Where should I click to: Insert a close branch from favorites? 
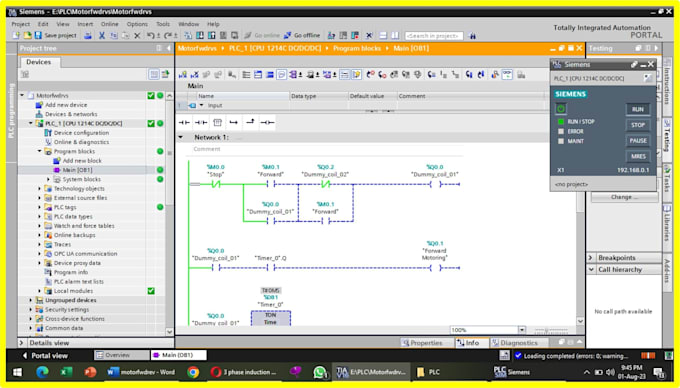pyautogui.click(x=250, y=123)
